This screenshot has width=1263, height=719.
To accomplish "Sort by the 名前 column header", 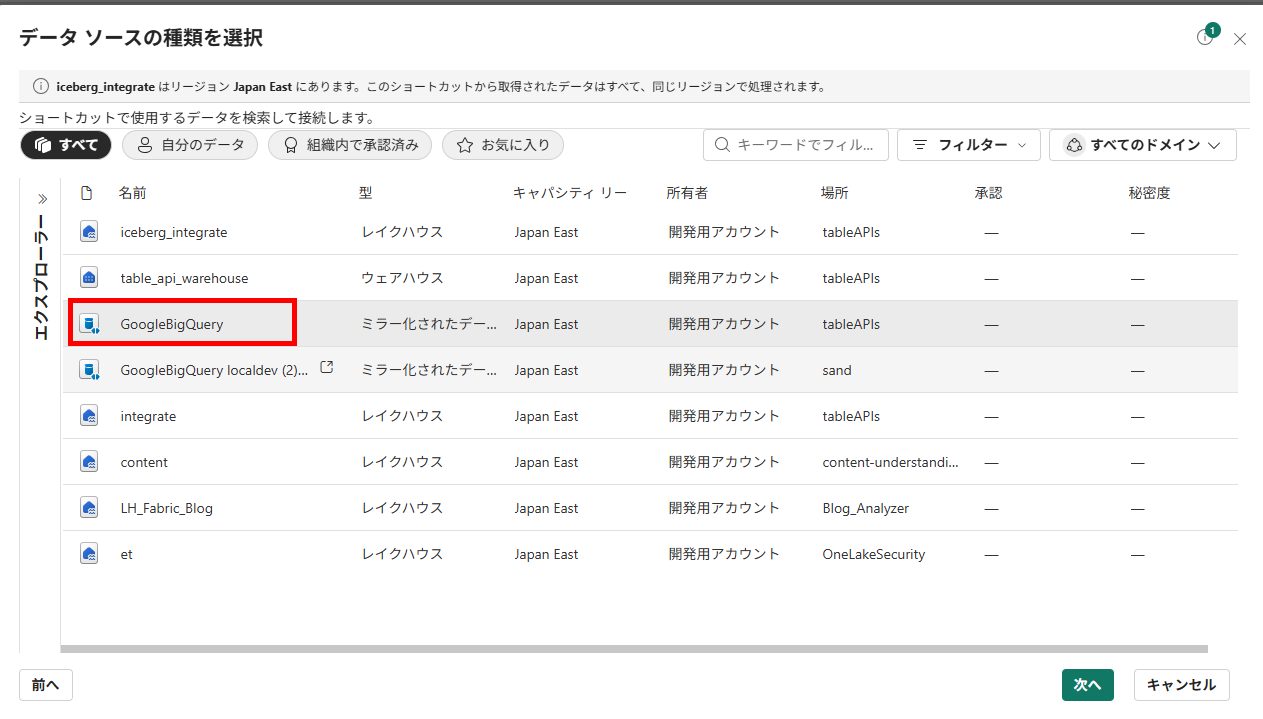I will pos(132,193).
